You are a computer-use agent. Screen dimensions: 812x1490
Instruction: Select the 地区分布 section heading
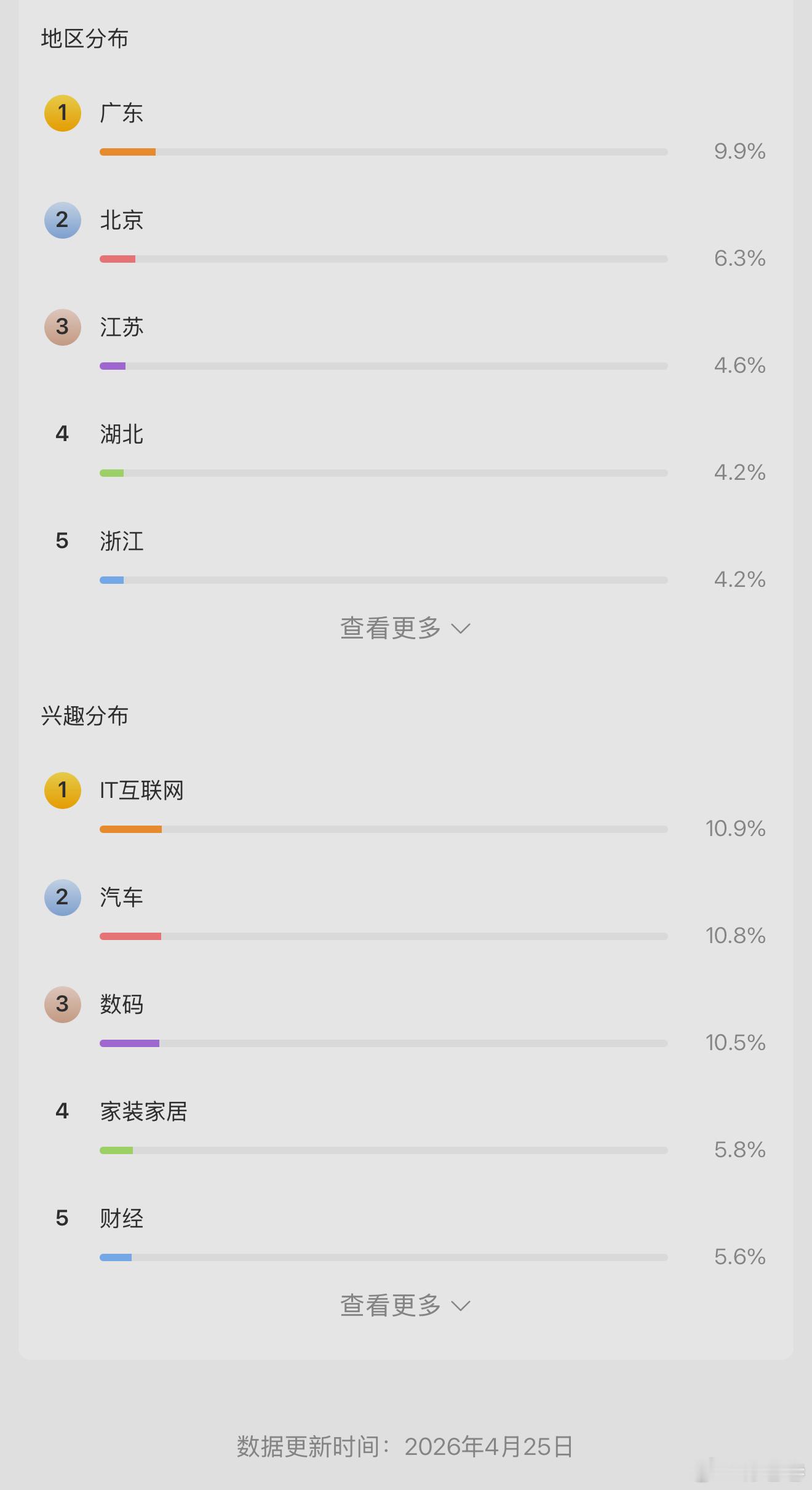click(x=85, y=39)
